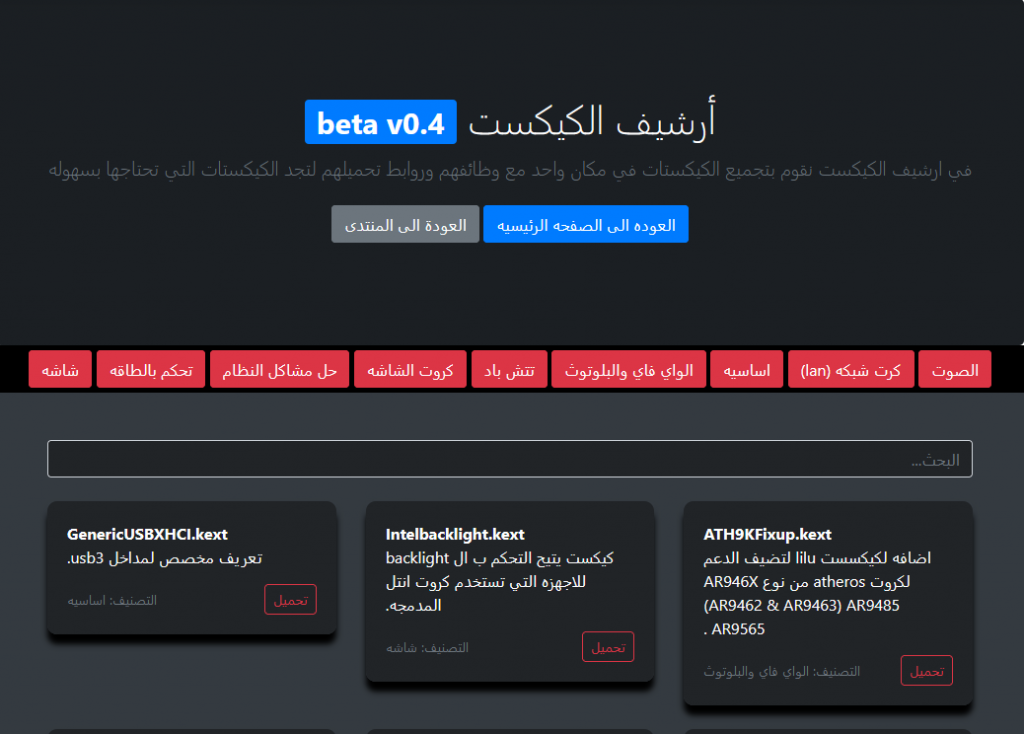Select the 'حل مشاكل النظام' category

pos(280,370)
